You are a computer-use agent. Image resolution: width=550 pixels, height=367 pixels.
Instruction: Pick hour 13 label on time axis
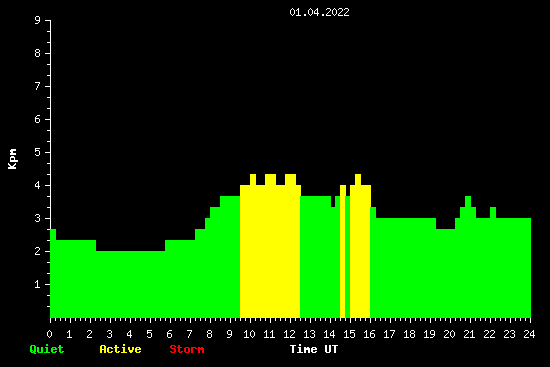point(309,334)
